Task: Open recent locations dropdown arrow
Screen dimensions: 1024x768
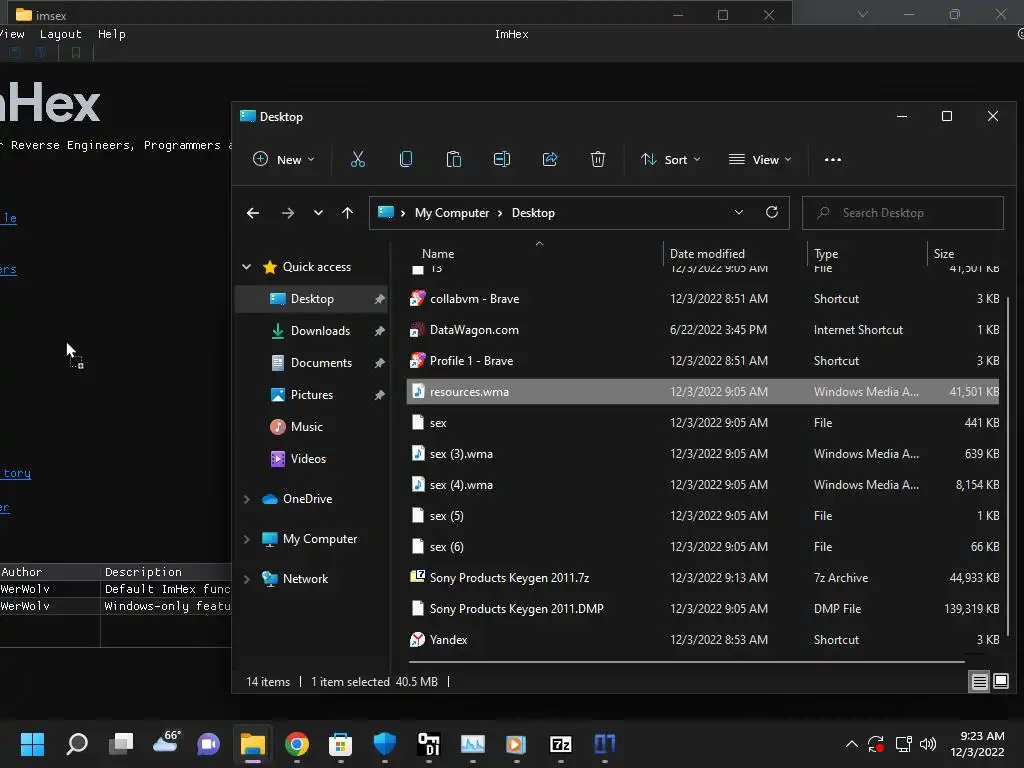Action: (318, 213)
